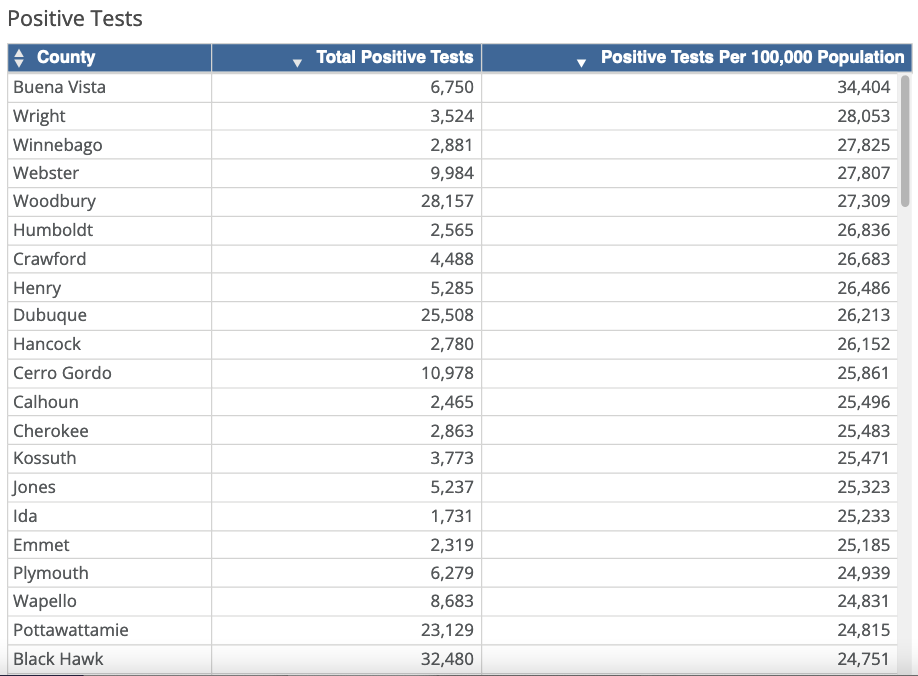Click the table's vertical scrollbar thumb
918x676 pixels.
(905, 141)
